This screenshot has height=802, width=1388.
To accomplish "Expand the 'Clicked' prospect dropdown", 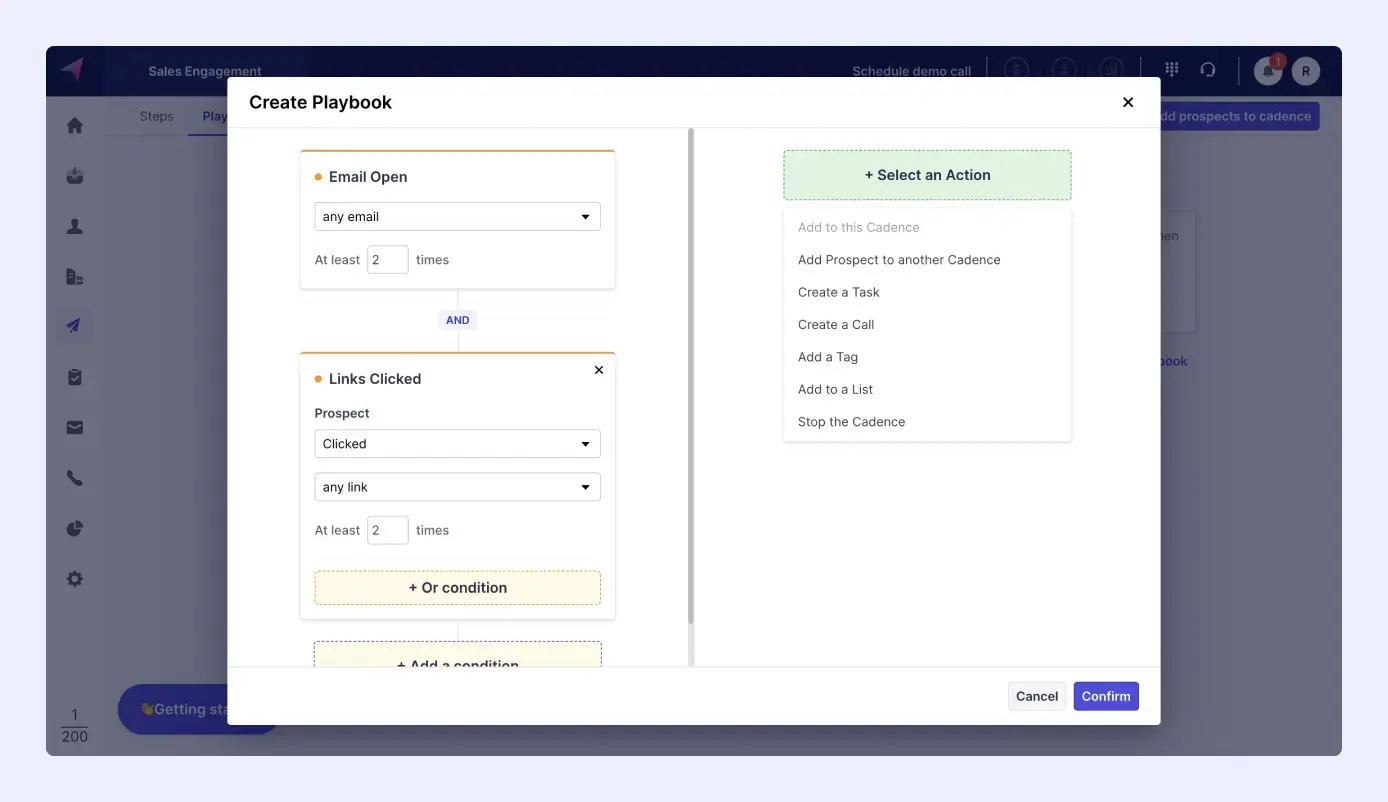I will [457, 443].
